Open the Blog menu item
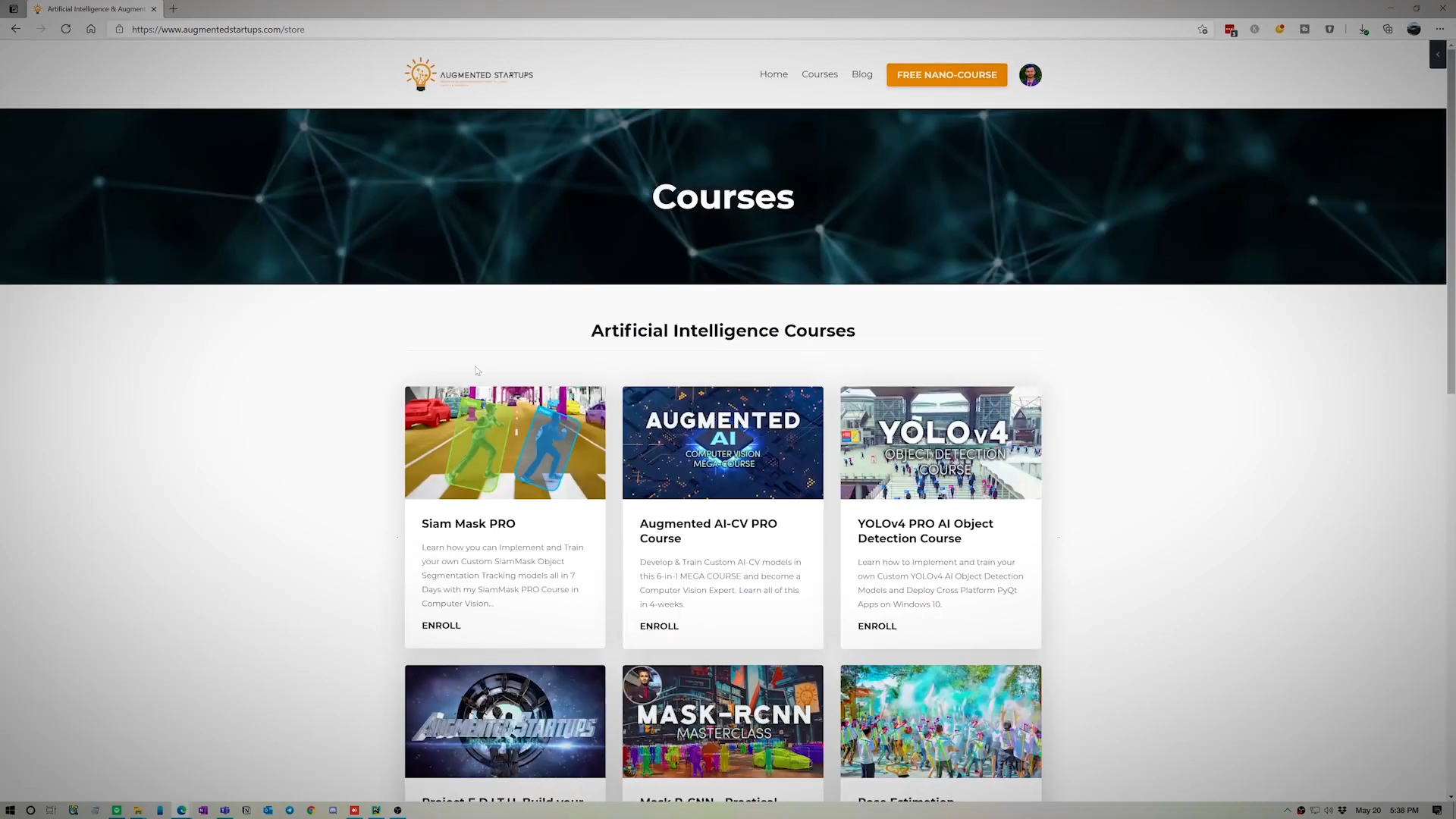Image resolution: width=1456 pixels, height=819 pixels. tap(861, 74)
